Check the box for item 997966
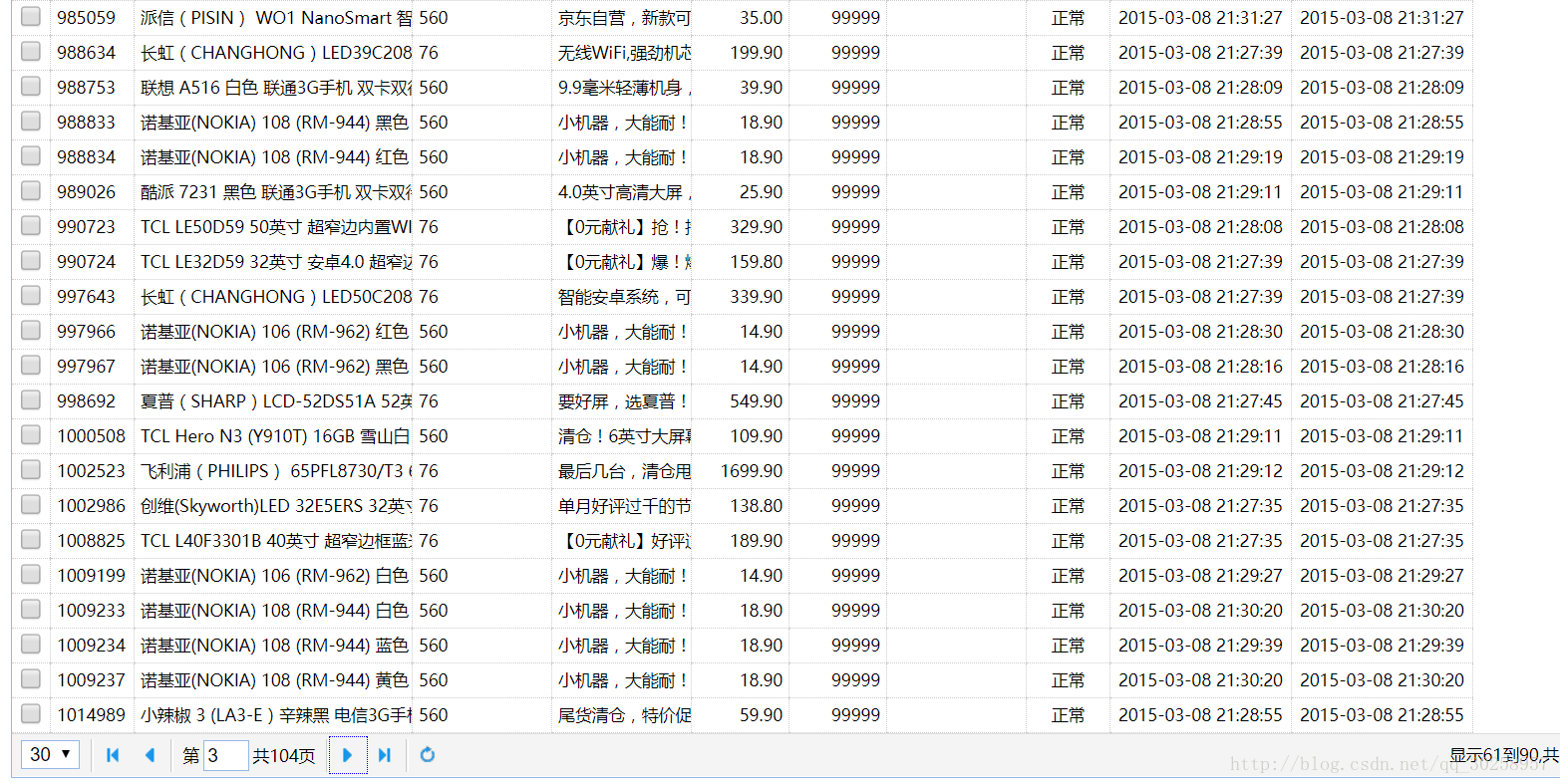The image size is (1560, 784). [31, 331]
